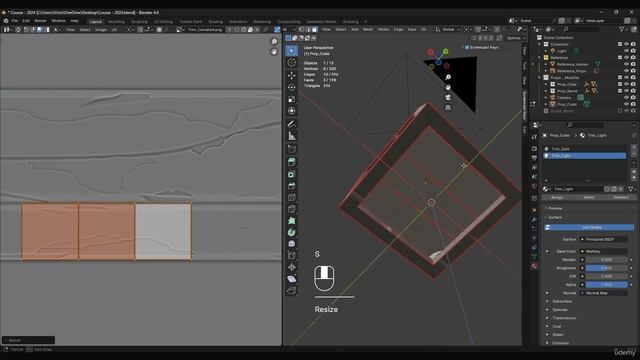Open the Options button in viewport header
Viewport: 640px width, 360px height.
point(515,38)
